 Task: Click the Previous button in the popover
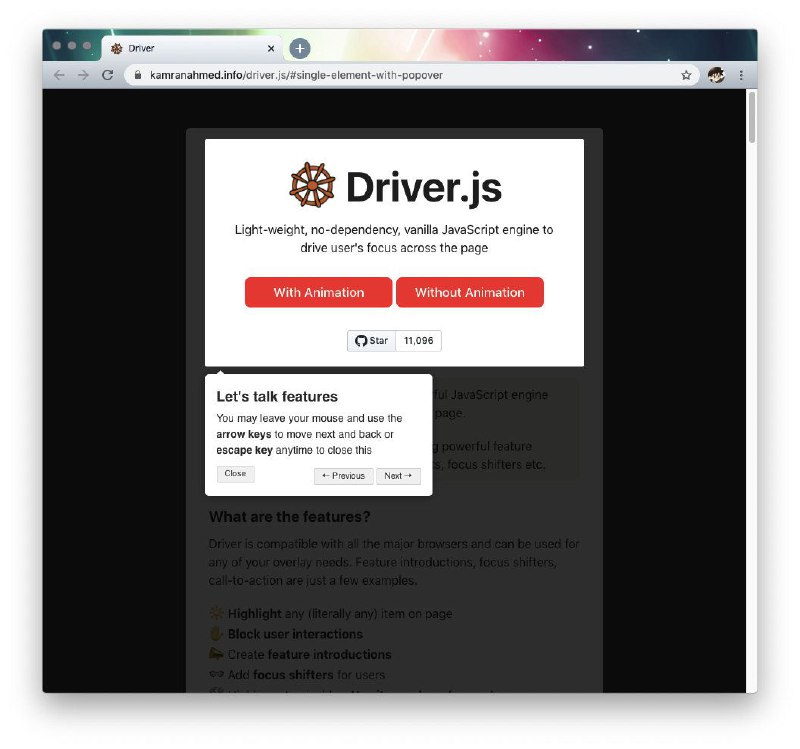pos(343,476)
